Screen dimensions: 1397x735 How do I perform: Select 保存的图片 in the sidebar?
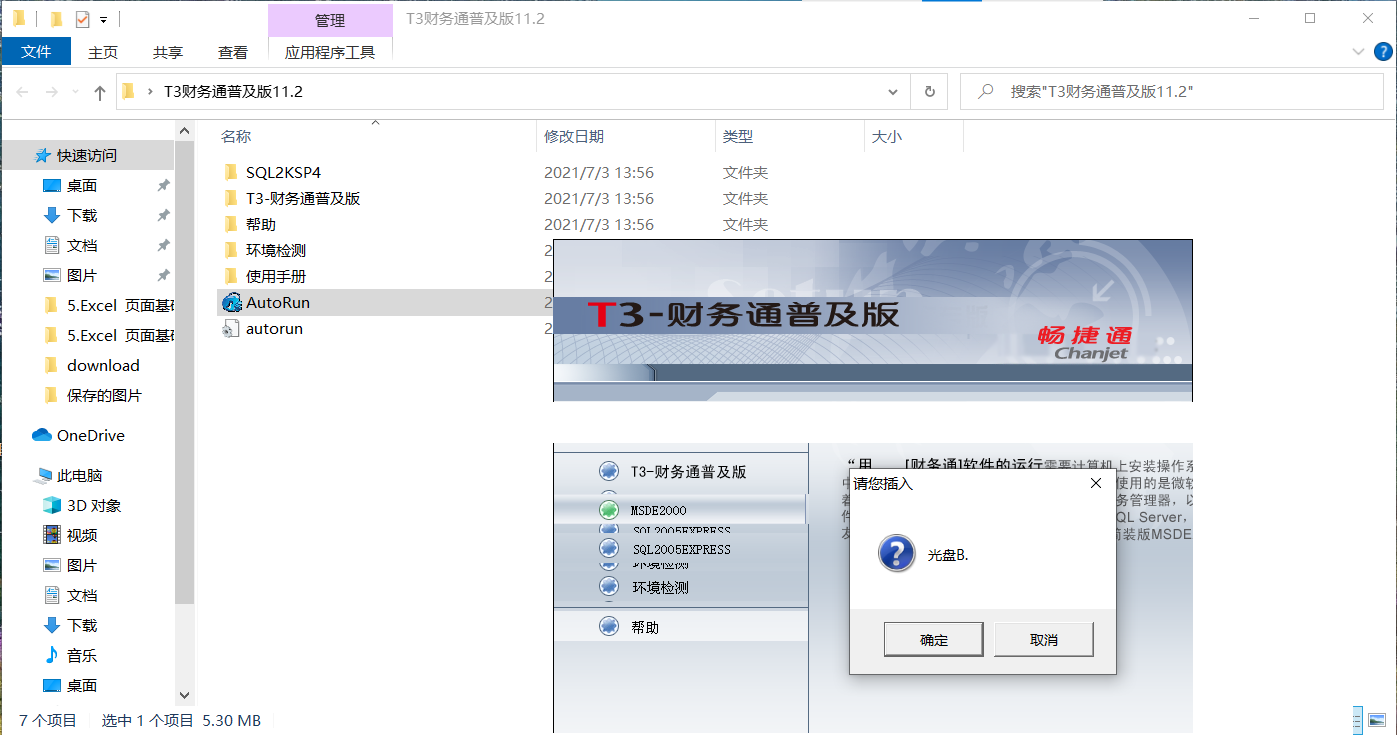[x=104, y=395]
